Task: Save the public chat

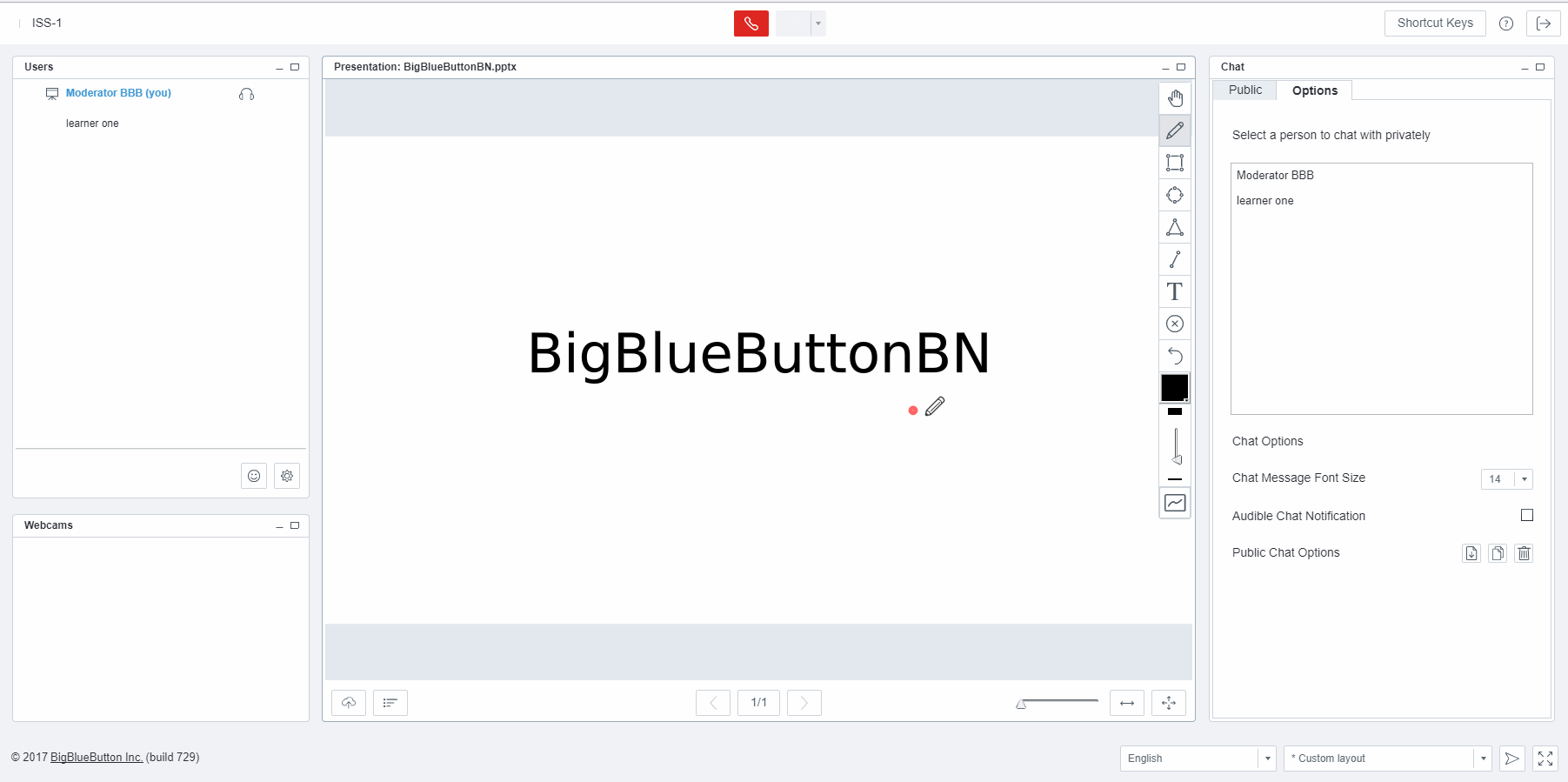Action: click(1471, 553)
